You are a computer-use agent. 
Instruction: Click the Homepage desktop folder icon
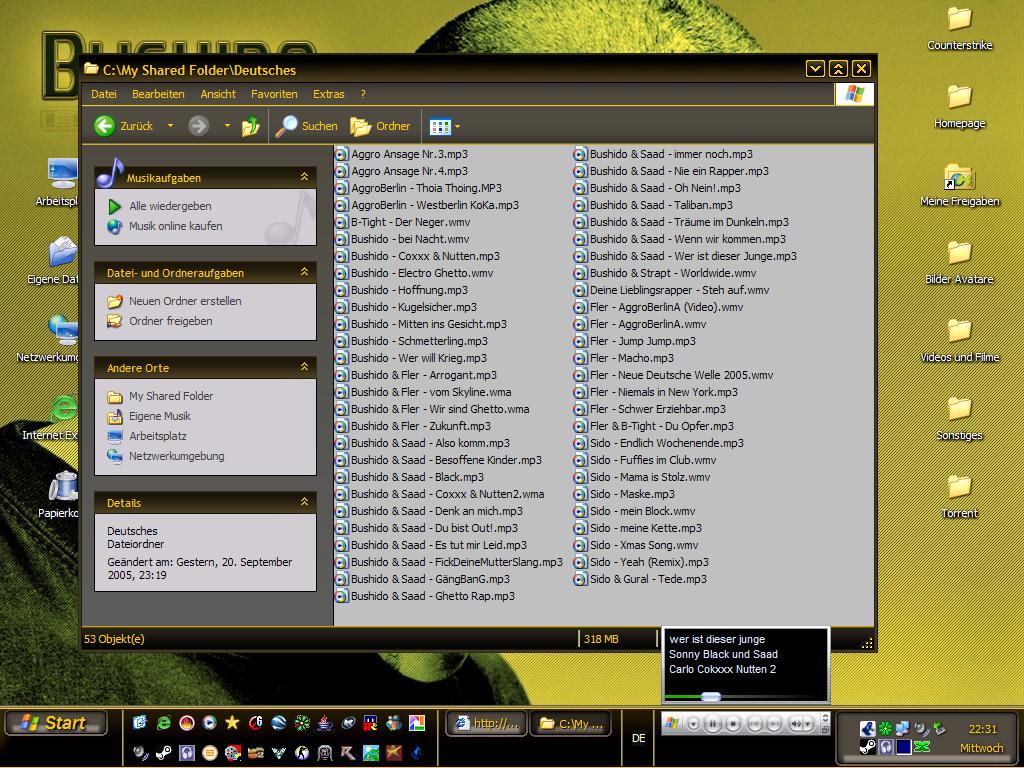(959, 97)
